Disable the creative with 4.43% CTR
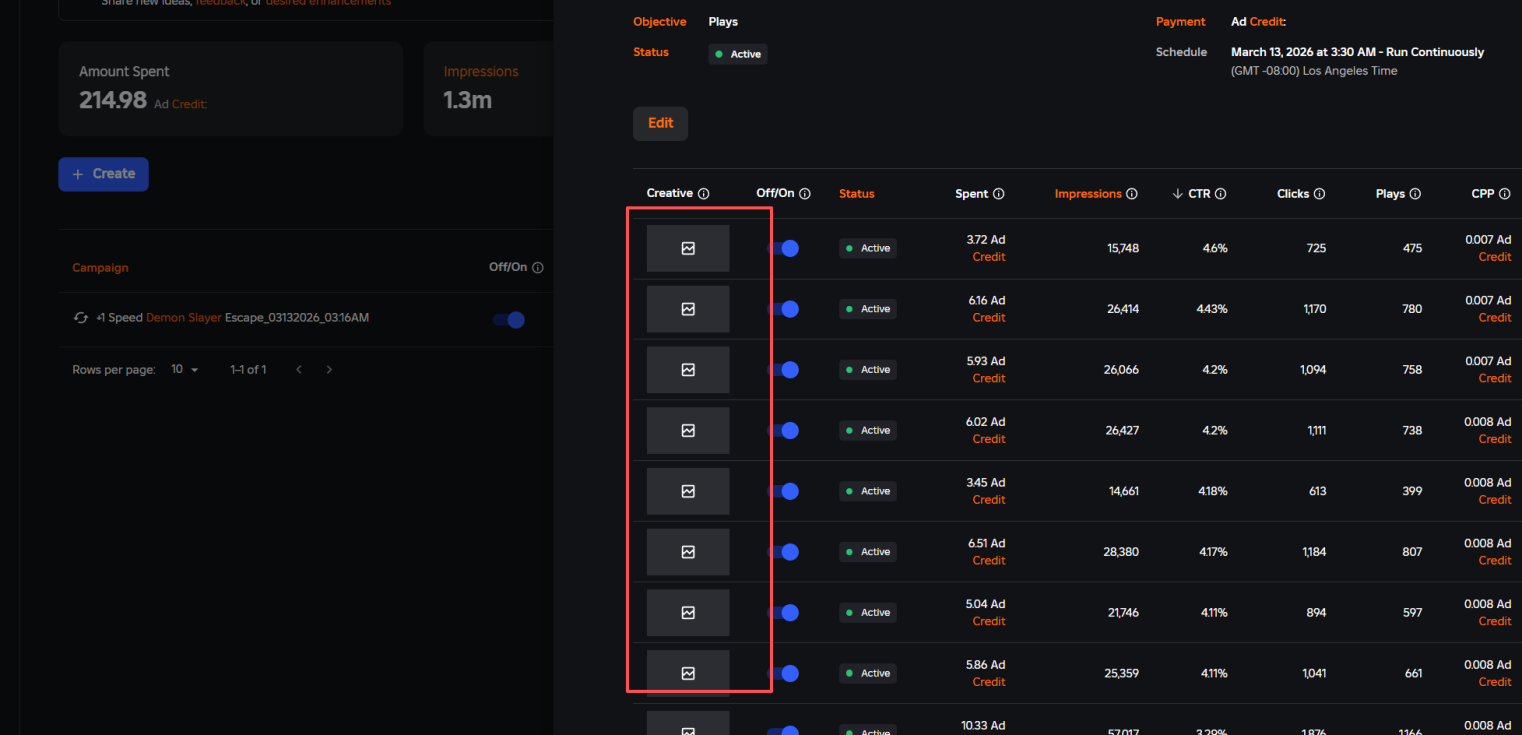 coord(783,309)
